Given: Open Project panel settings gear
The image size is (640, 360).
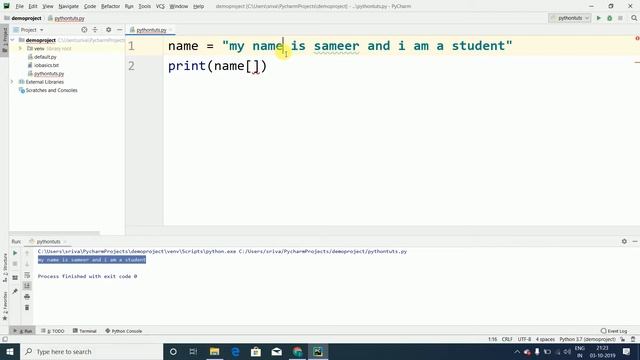Looking at the screenshot, I should coord(109,30).
